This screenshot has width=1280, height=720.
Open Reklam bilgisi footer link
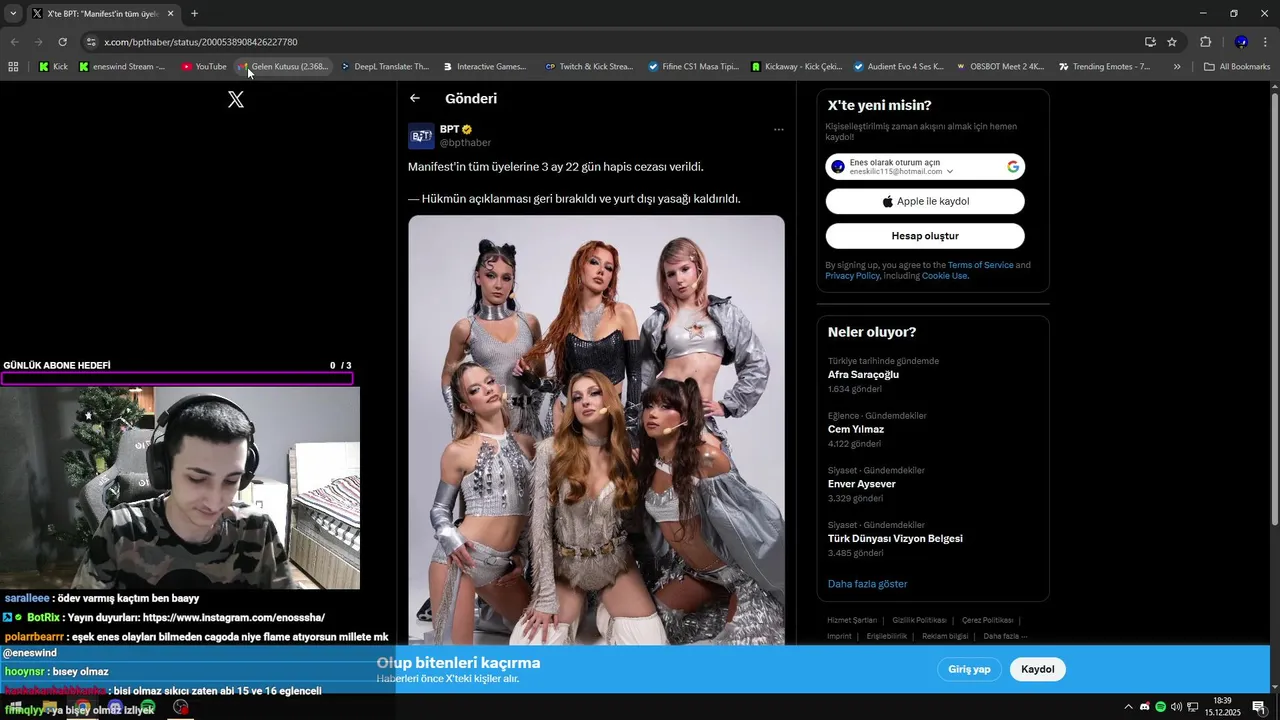click(945, 636)
